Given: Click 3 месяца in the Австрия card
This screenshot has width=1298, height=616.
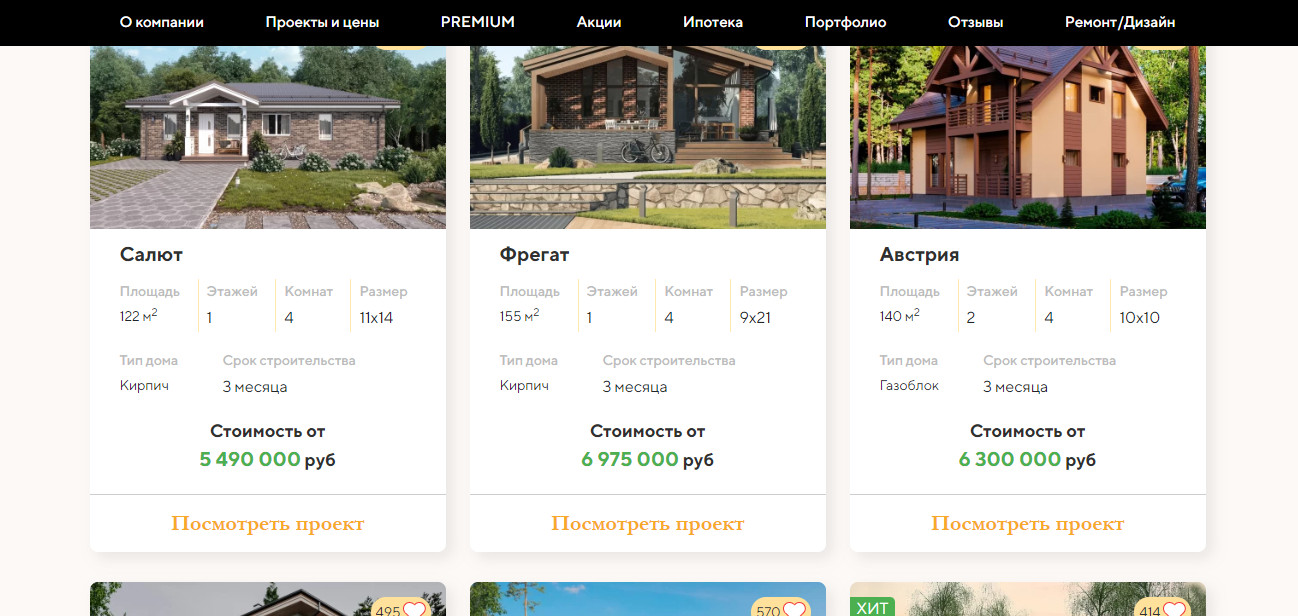Looking at the screenshot, I should click(x=1015, y=387).
